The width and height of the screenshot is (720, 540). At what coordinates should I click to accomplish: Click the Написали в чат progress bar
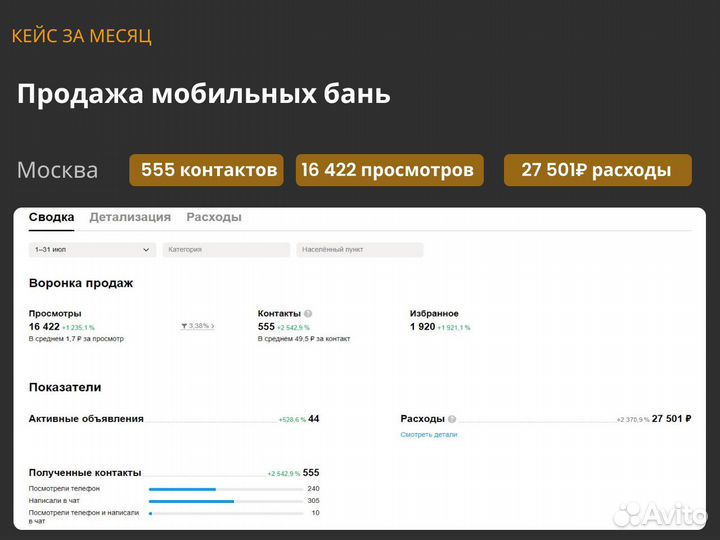[225, 501]
